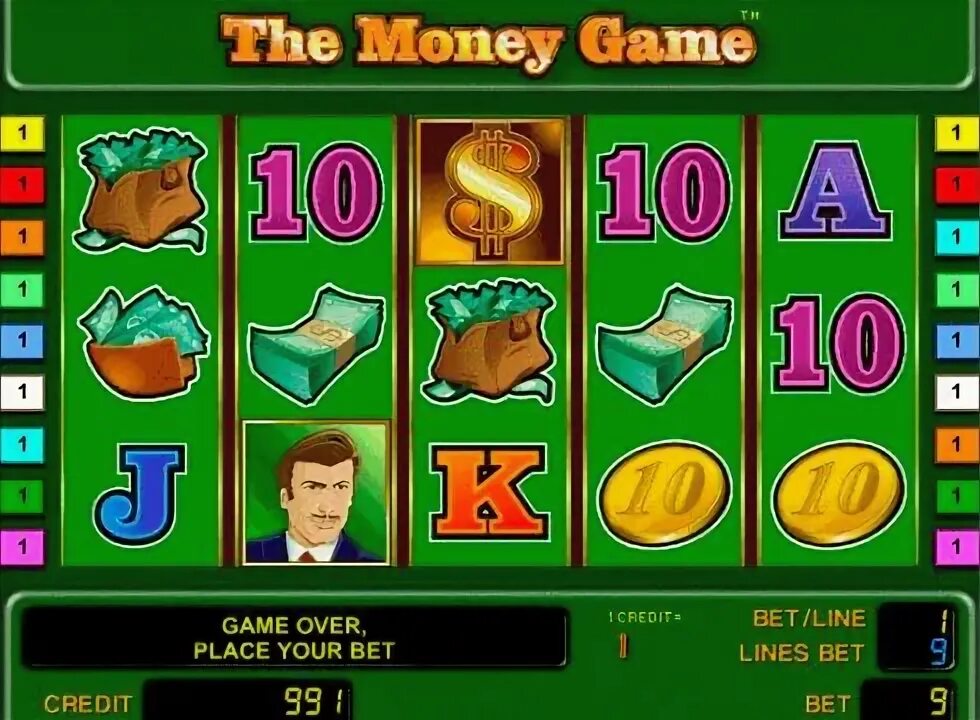Viewport: 980px width, 720px height.
Task: Click the banknote stack on the second reel
Action: [316, 344]
